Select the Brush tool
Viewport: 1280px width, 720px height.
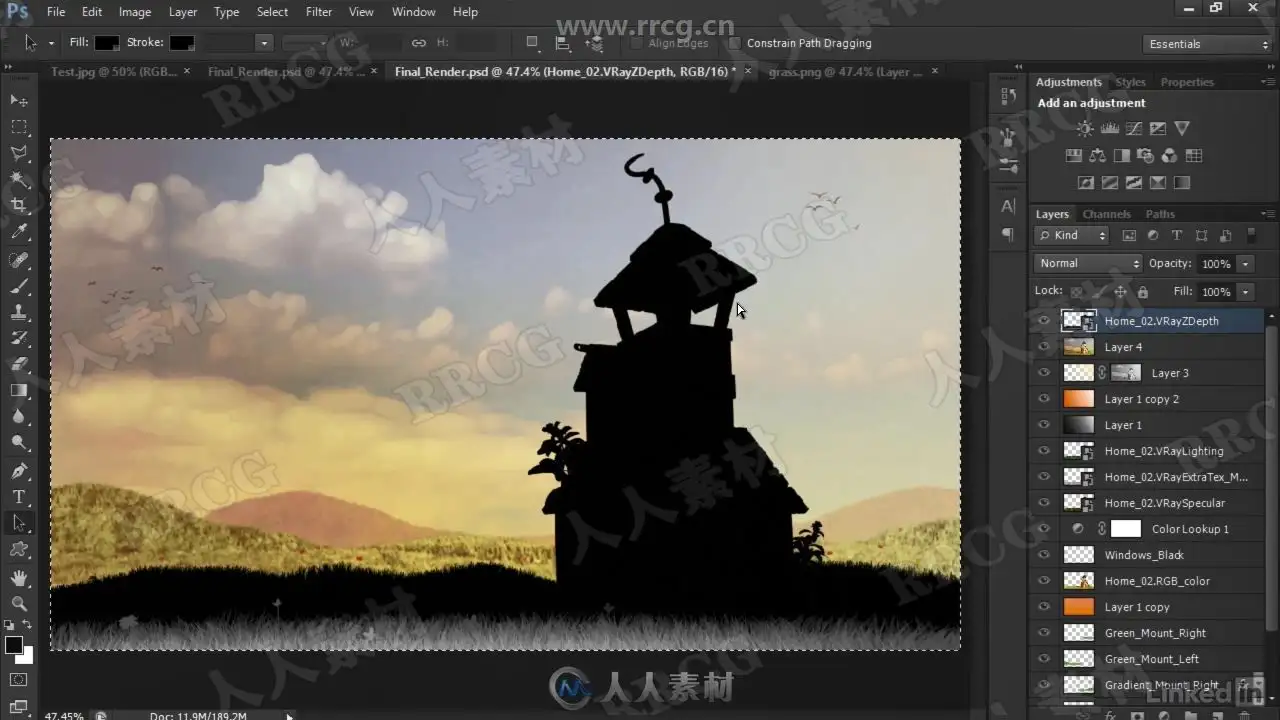tap(19, 286)
